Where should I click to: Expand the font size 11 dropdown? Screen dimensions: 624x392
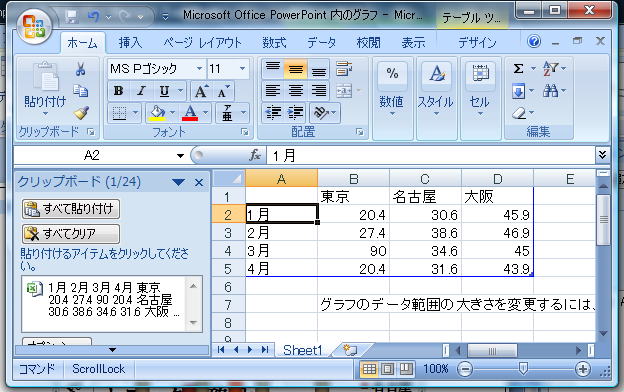242,68
